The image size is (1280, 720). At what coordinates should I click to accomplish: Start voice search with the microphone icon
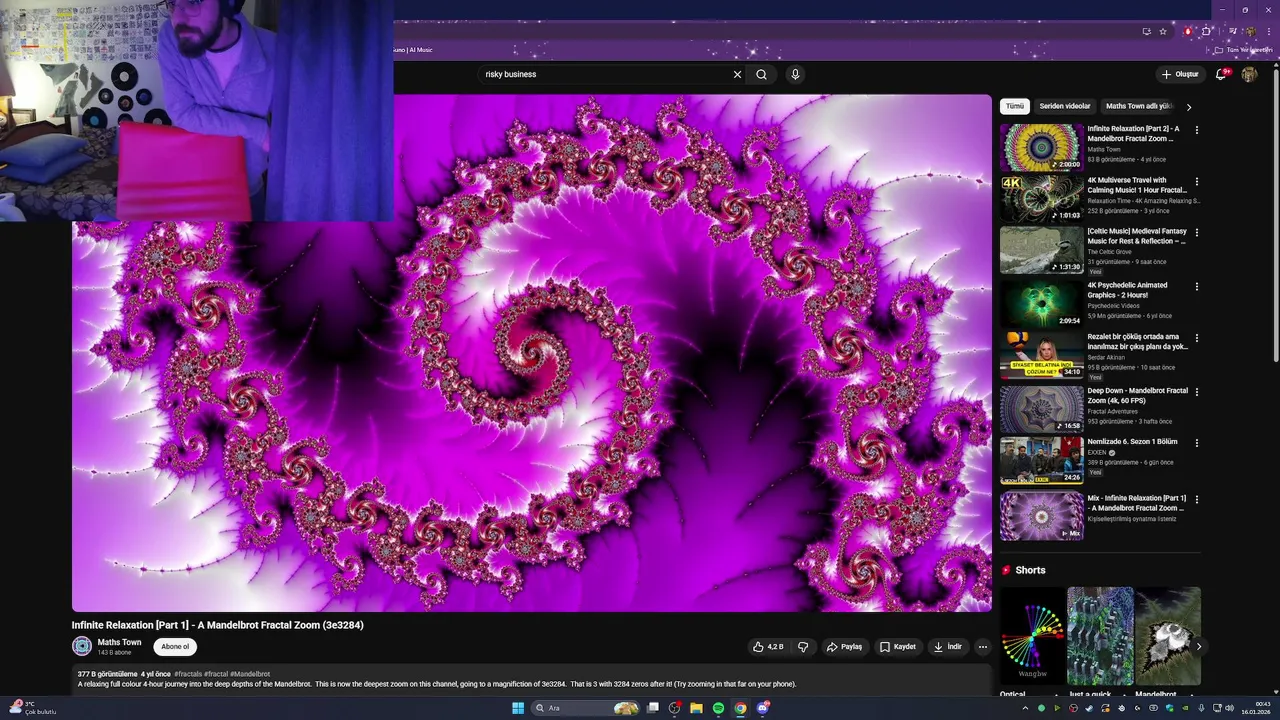(x=795, y=74)
